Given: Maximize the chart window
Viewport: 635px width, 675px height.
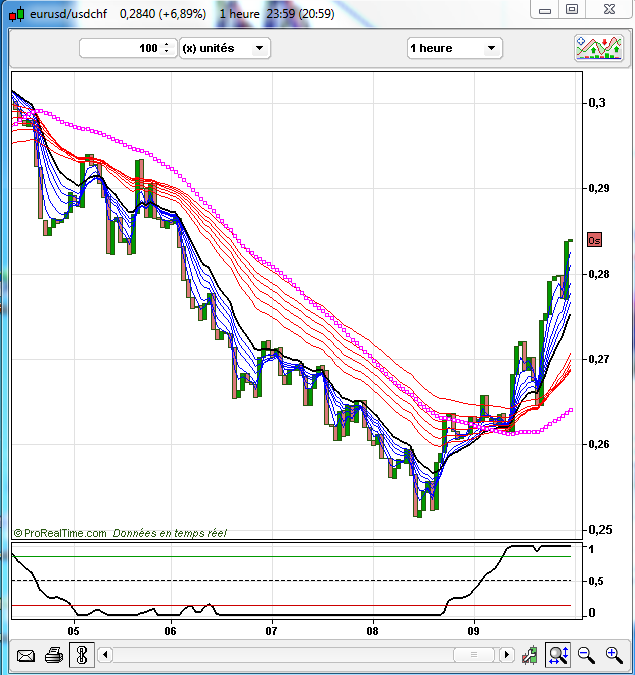Looking at the screenshot, I should [x=571, y=9].
